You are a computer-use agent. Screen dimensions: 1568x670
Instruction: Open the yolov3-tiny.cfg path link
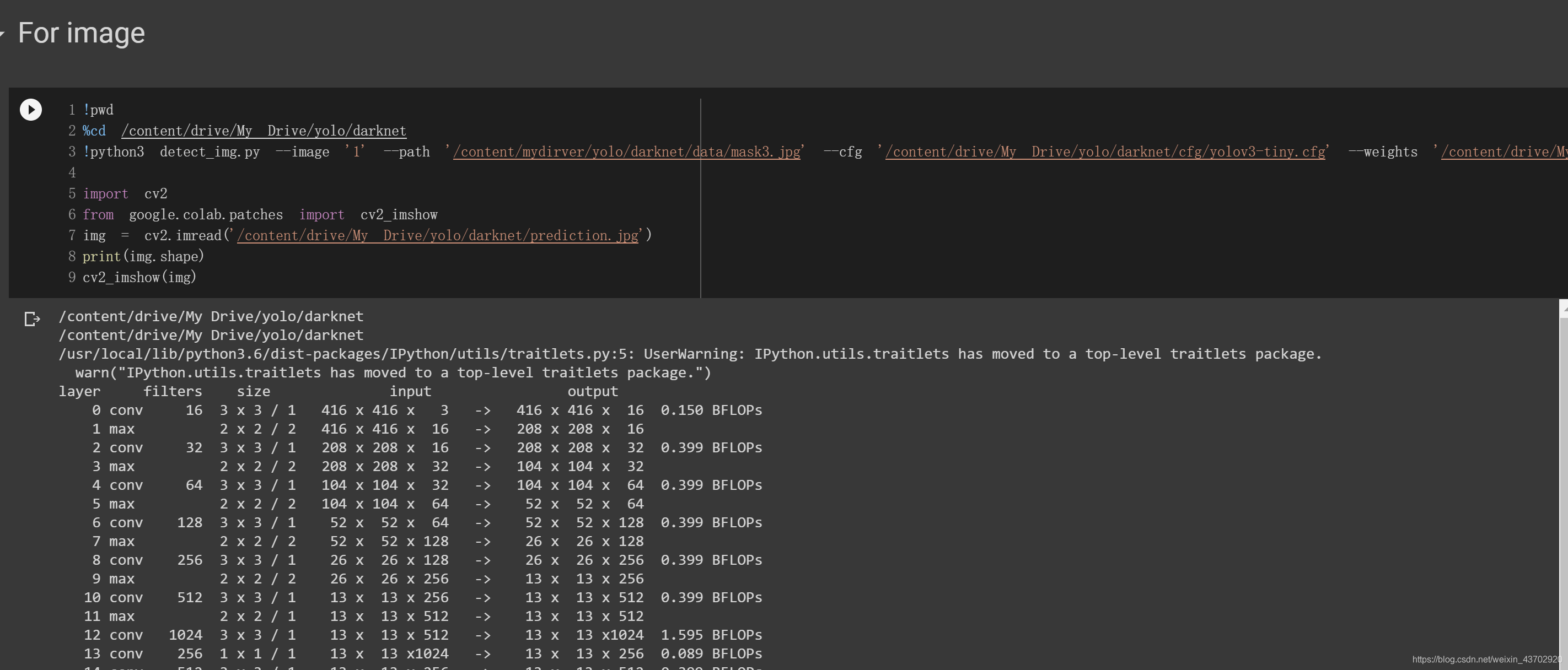pyautogui.click(x=1105, y=152)
